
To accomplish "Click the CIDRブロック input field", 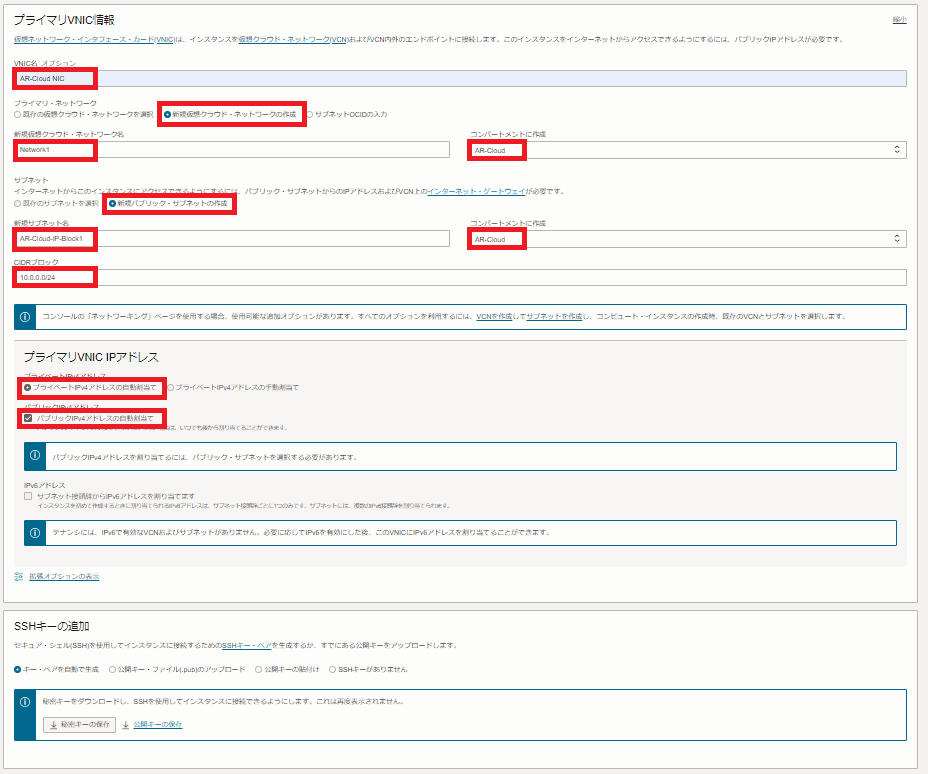I will coord(460,277).
